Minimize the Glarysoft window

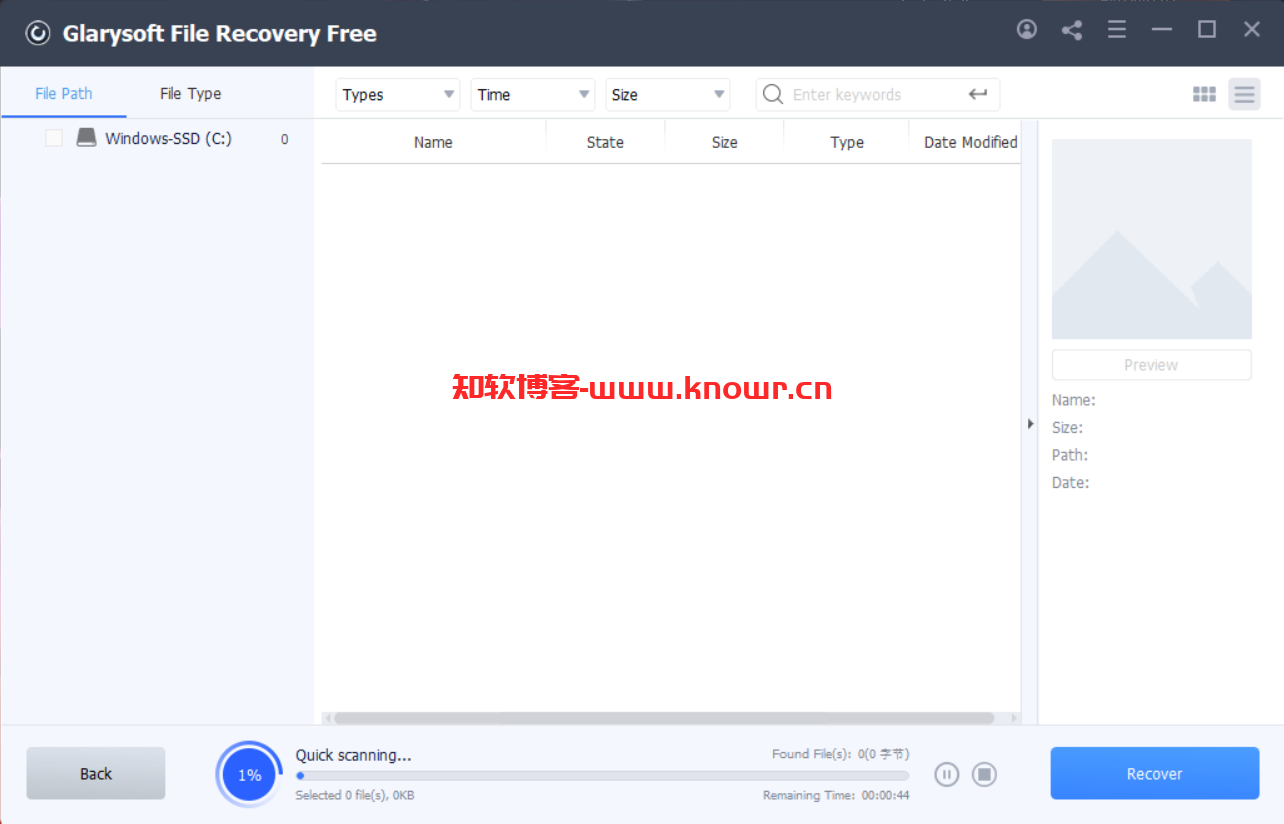point(1161,30)
